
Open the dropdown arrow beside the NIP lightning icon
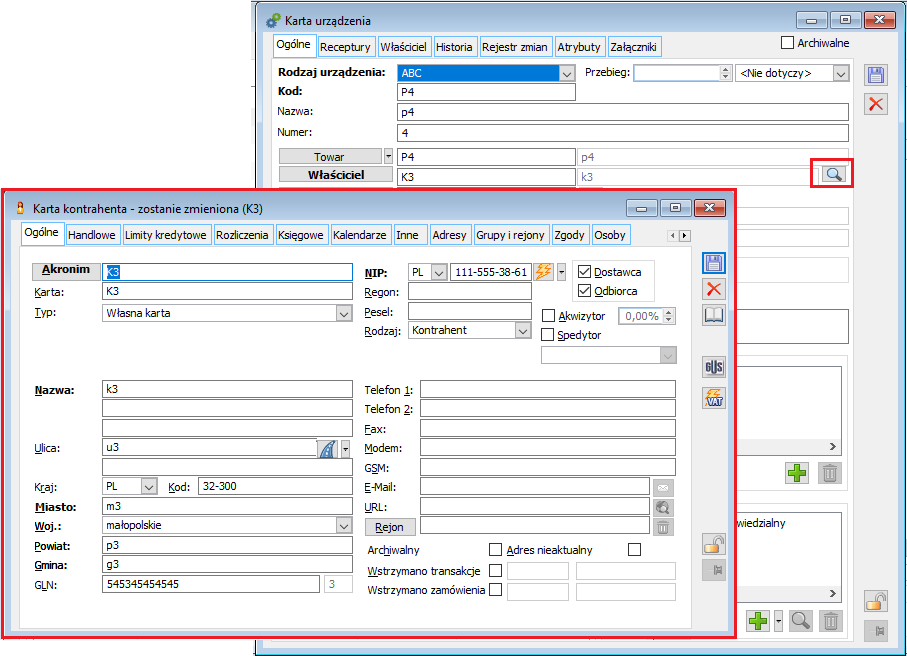coord(561,271)
